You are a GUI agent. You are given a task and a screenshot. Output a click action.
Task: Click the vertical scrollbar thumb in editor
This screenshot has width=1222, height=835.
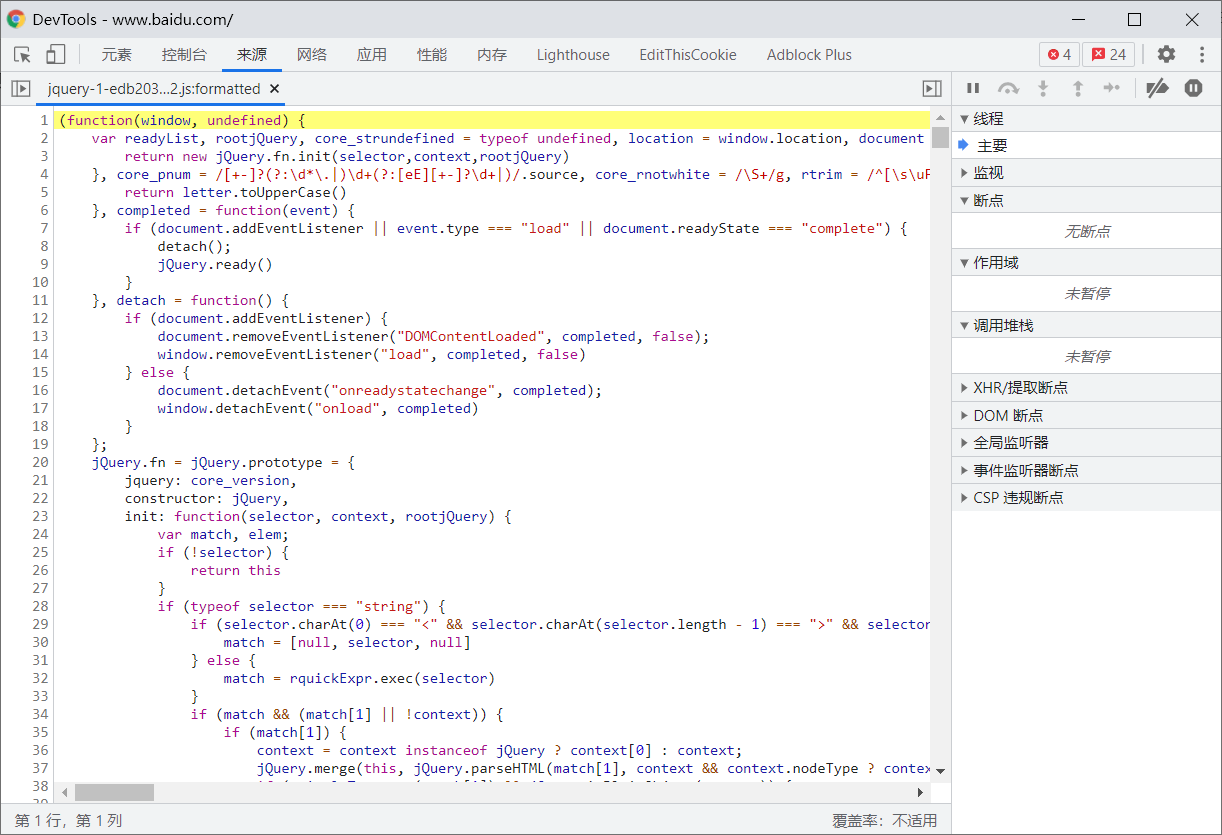[939, 138]
